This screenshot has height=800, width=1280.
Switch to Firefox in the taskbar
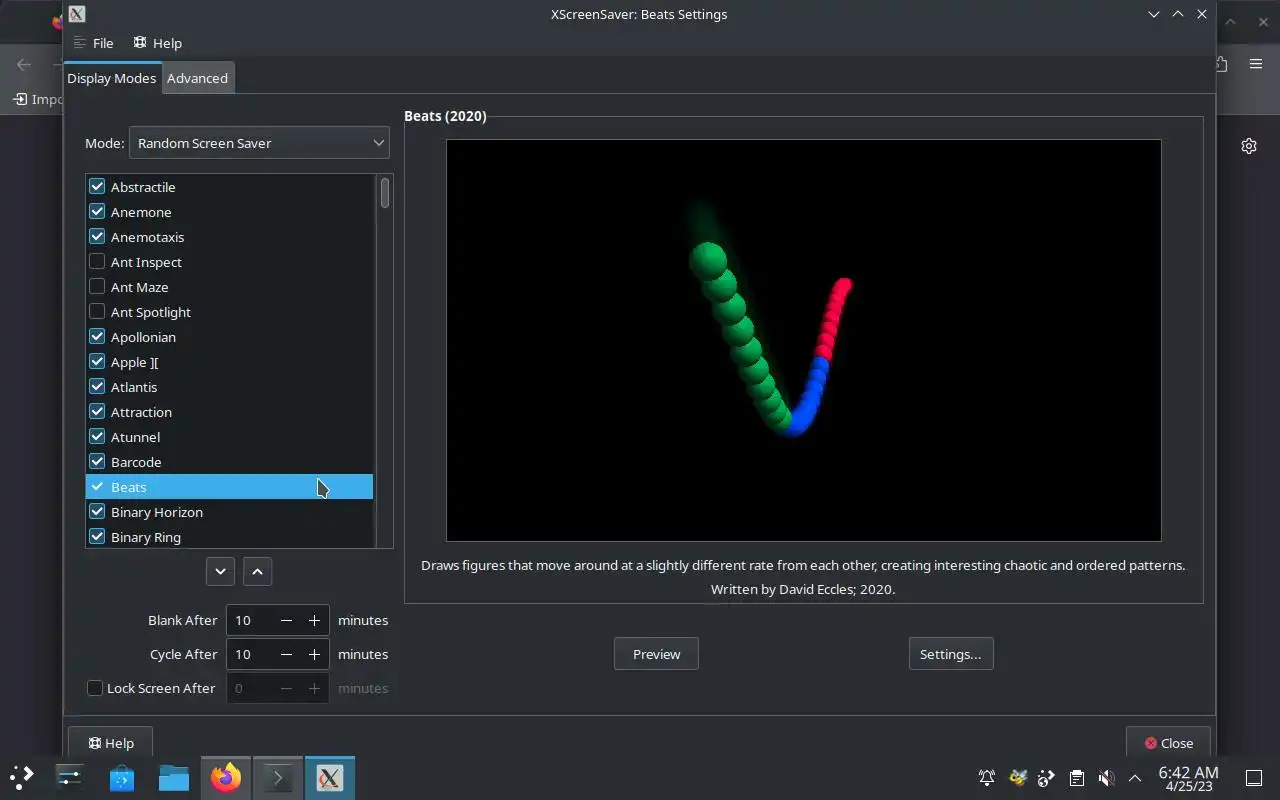(226, 777)
